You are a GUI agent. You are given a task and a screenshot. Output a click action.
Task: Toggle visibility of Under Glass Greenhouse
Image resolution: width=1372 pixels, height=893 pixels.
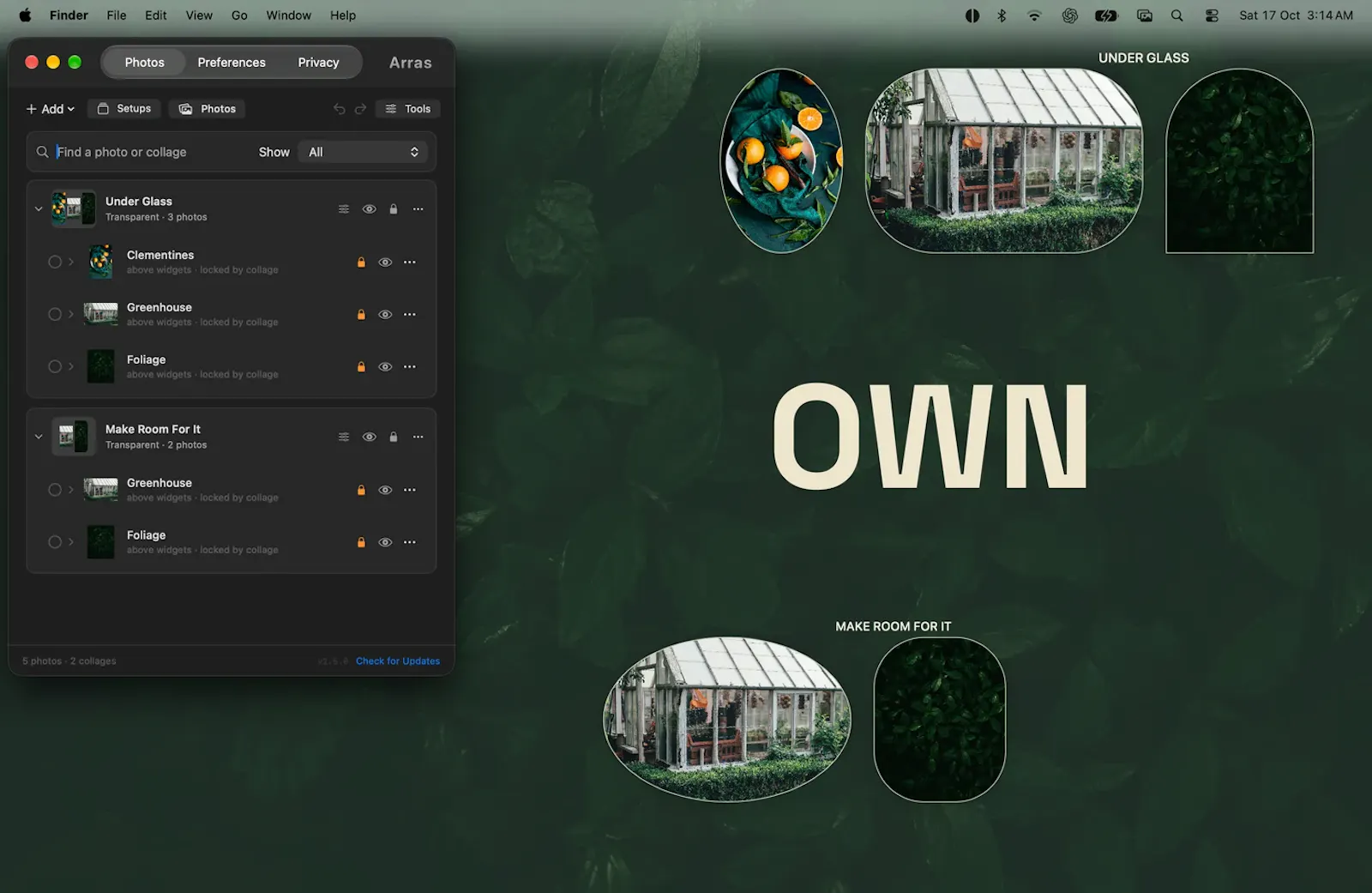[x=385, y=315]
